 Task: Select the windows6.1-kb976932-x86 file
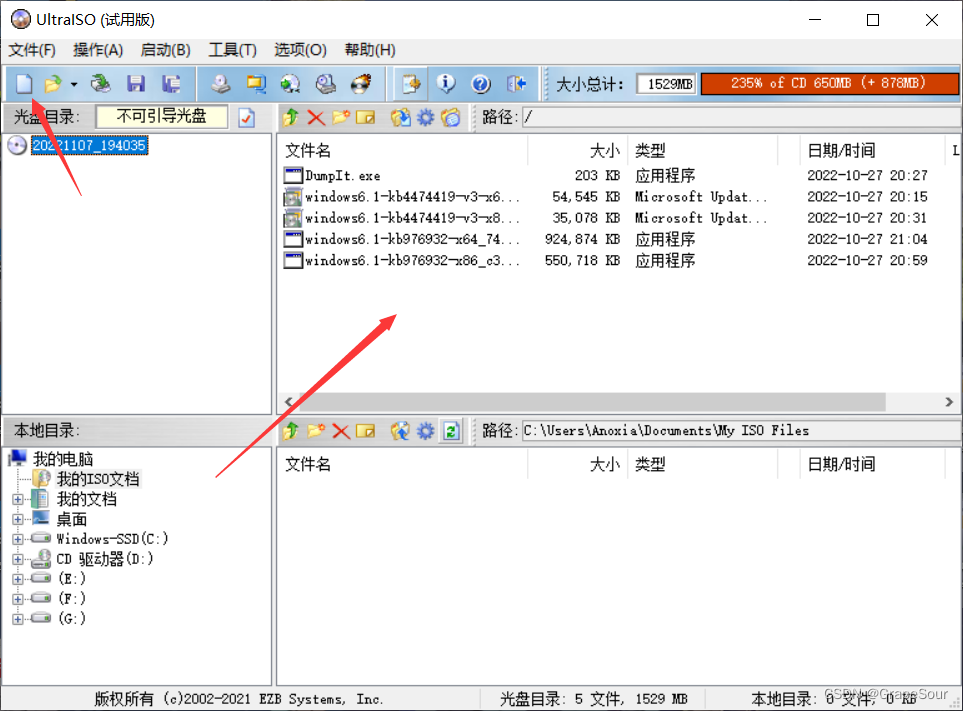[402, 260]
